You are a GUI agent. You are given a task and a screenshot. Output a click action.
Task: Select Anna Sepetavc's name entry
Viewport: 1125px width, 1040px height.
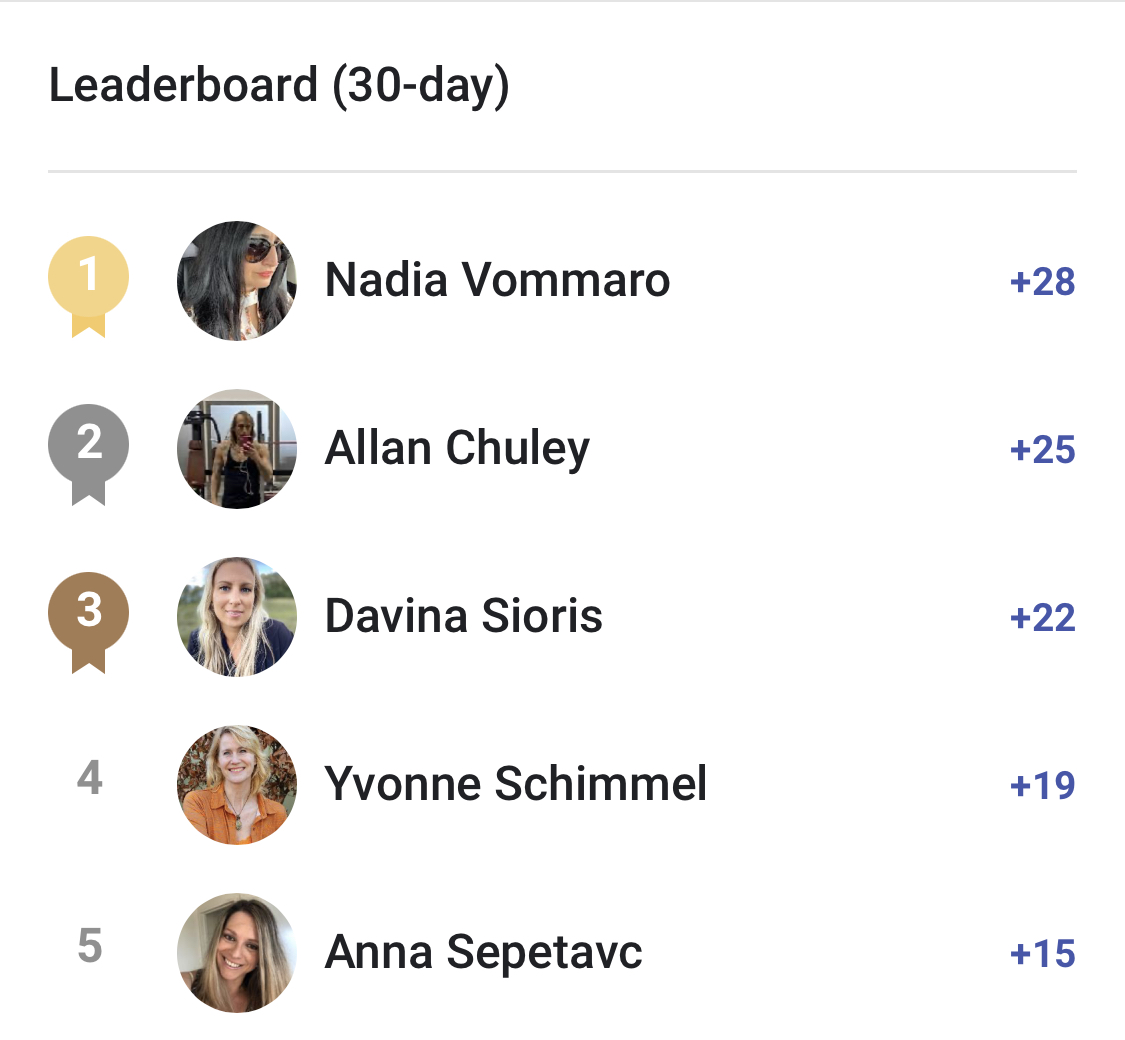pos(484,953)
